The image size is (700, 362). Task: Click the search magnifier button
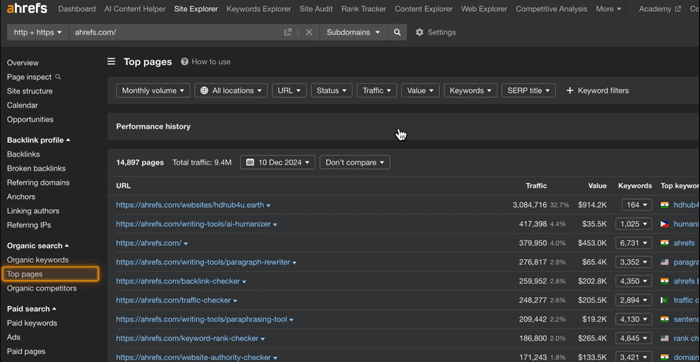tap(397, 32)
